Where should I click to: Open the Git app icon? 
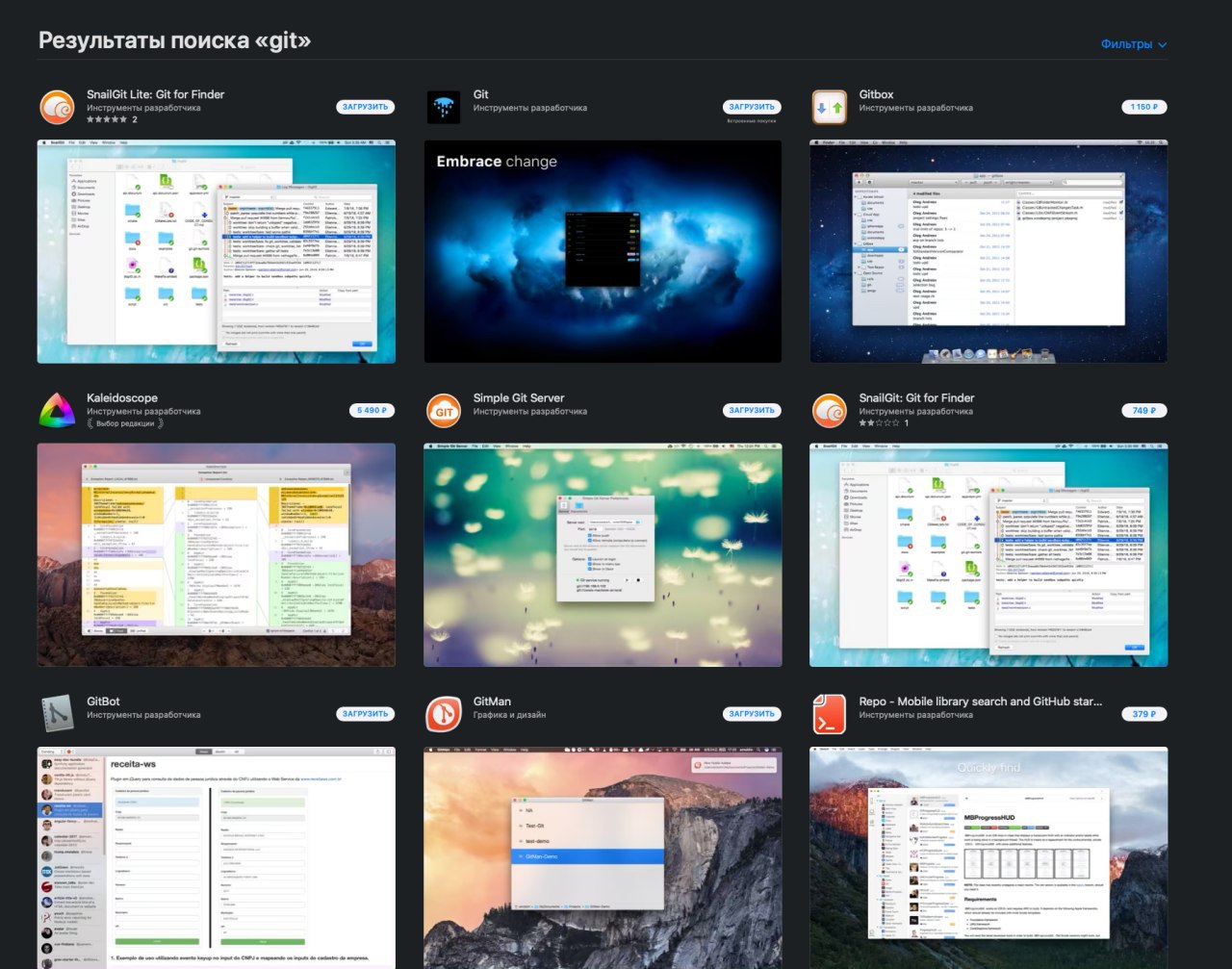tap(444, 107)
